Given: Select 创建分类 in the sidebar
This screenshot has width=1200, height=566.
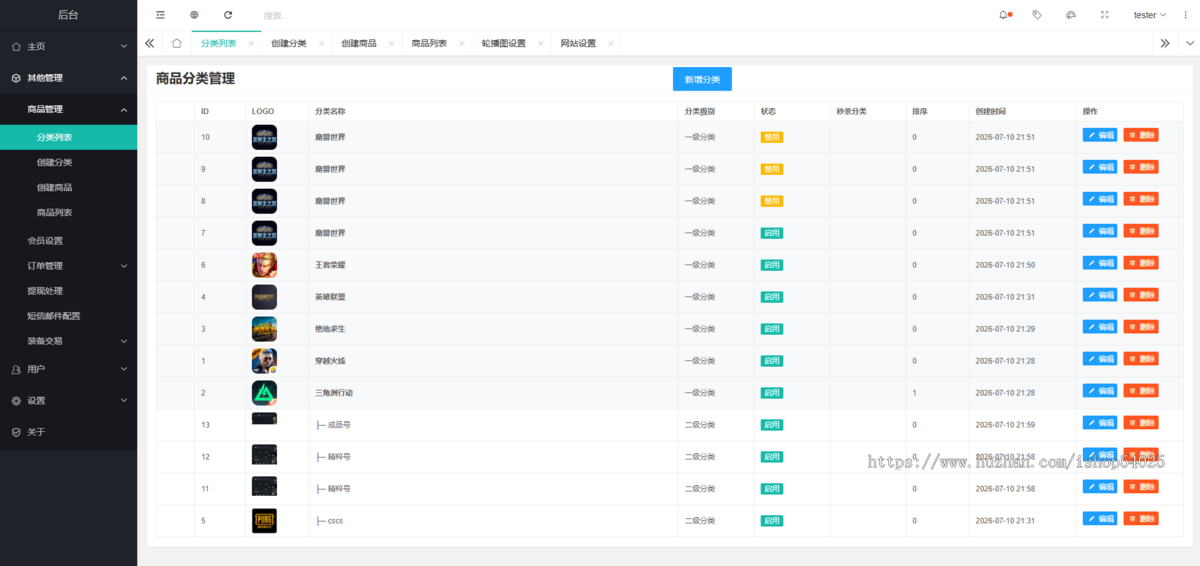Looking at the screenshot, I should [x=68, y=162].
